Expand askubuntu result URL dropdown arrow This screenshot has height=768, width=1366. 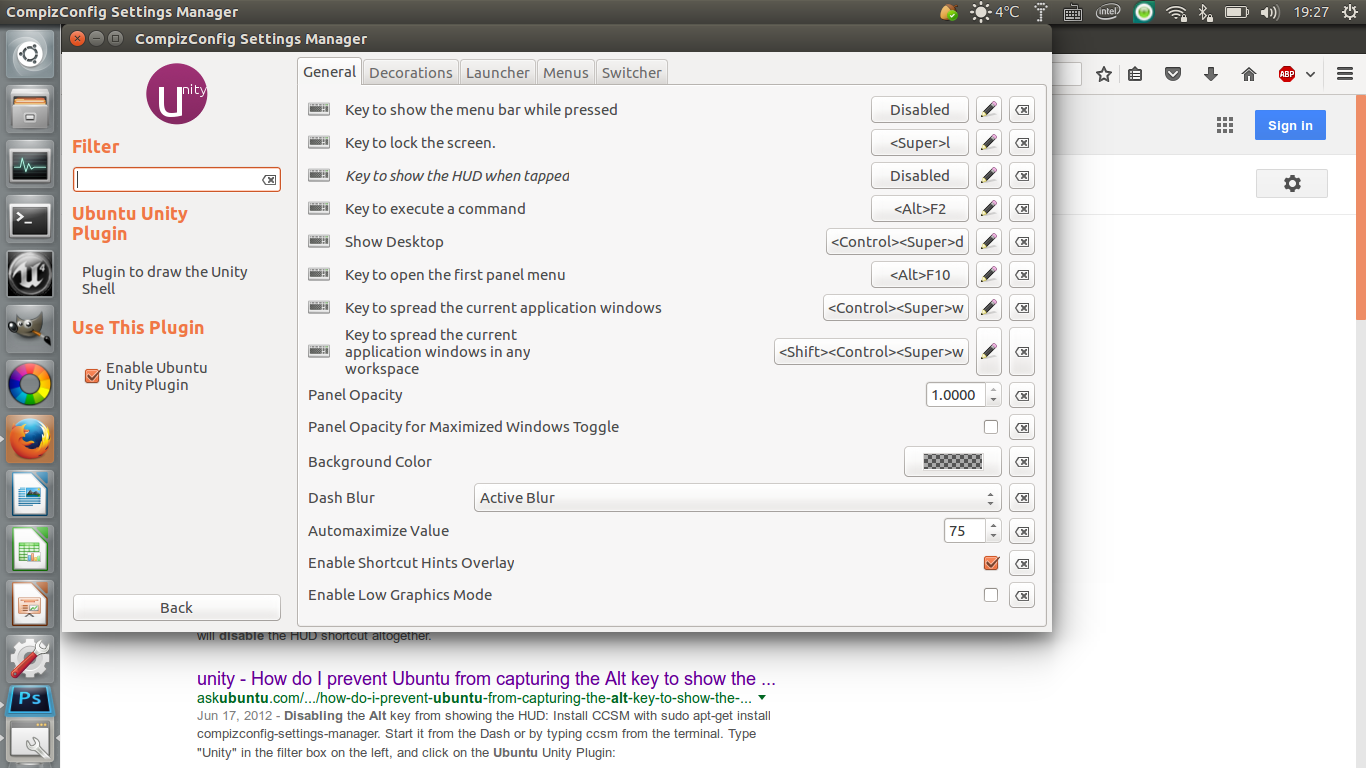coord(763,698)
